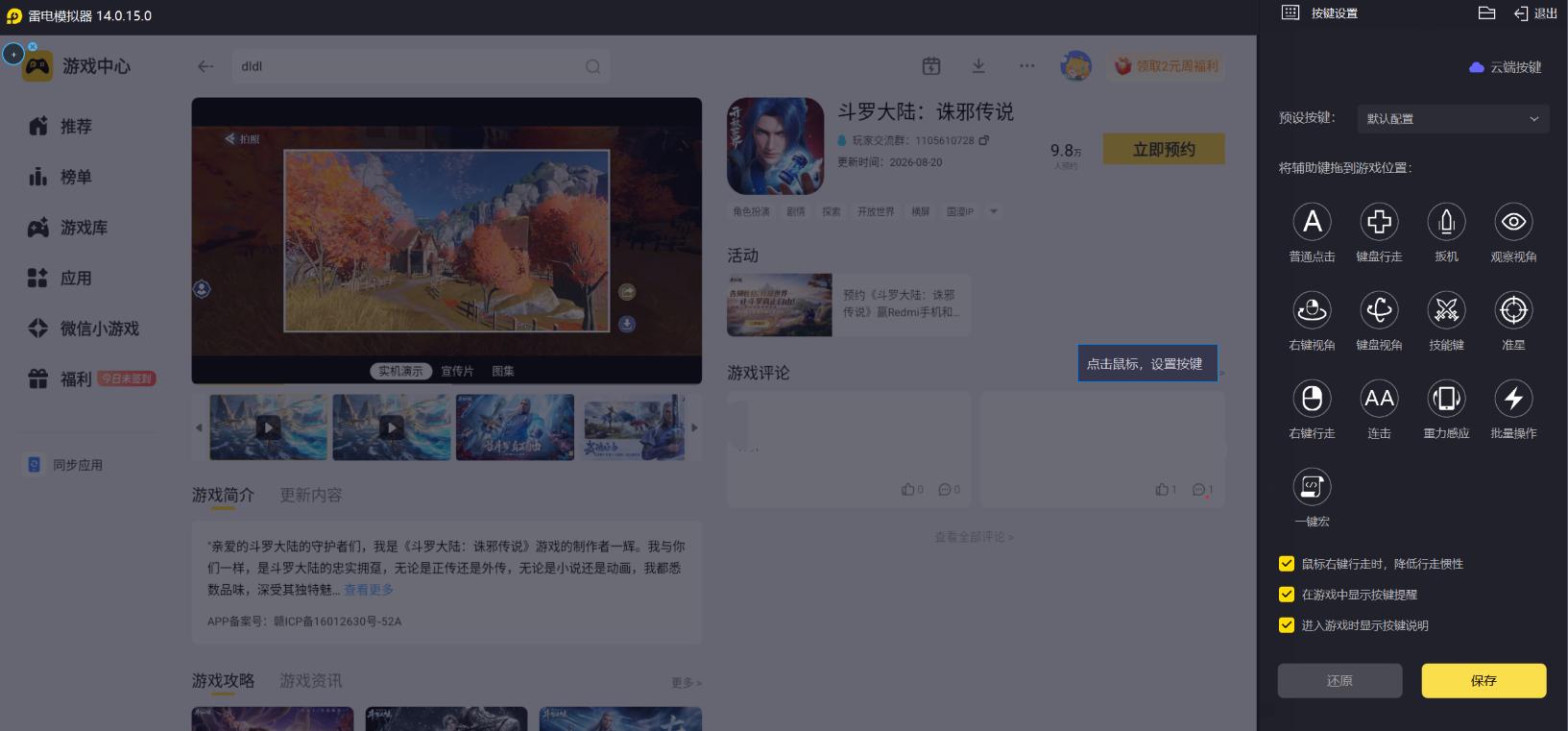Select the 批量操作 lightning tool
Screen dimensions: 1568x731
coord(1513,399)
